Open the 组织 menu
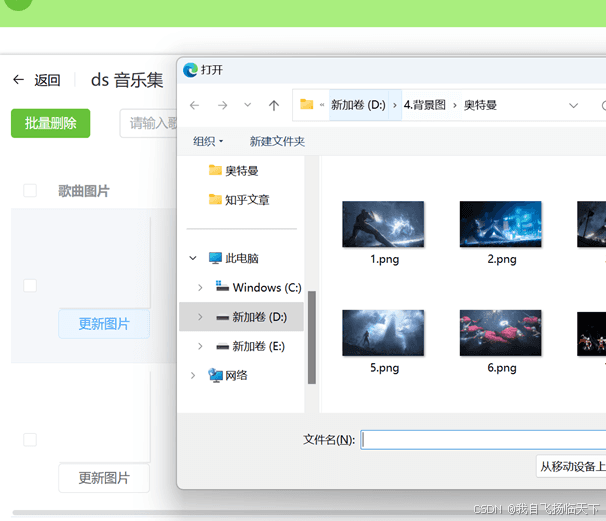This screenshot has height=521, width=606. point(208,141)
